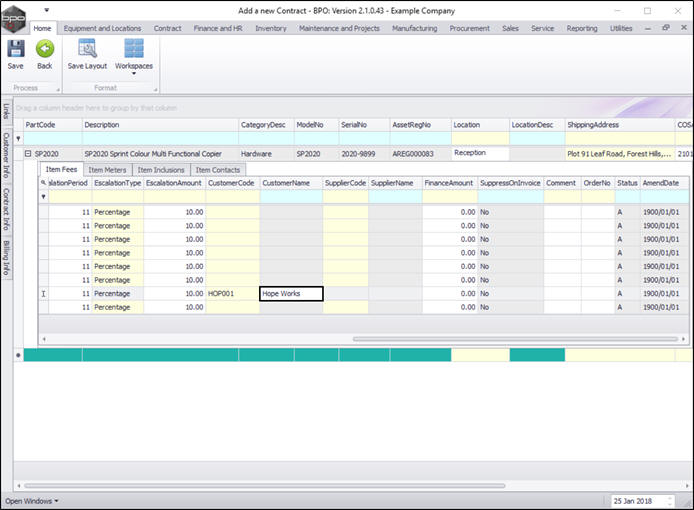Viewport: 694px width, 510px height.
Task: Click the main grid horizontal scrollbar
Action: pyautogui.click(x=264, y=486)
